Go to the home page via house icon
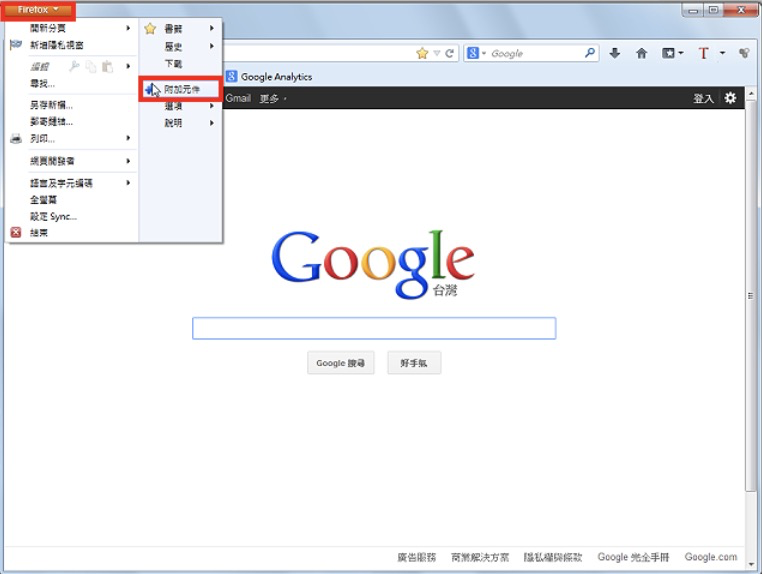This screenshot has width=762, height=574. [641, 53]
